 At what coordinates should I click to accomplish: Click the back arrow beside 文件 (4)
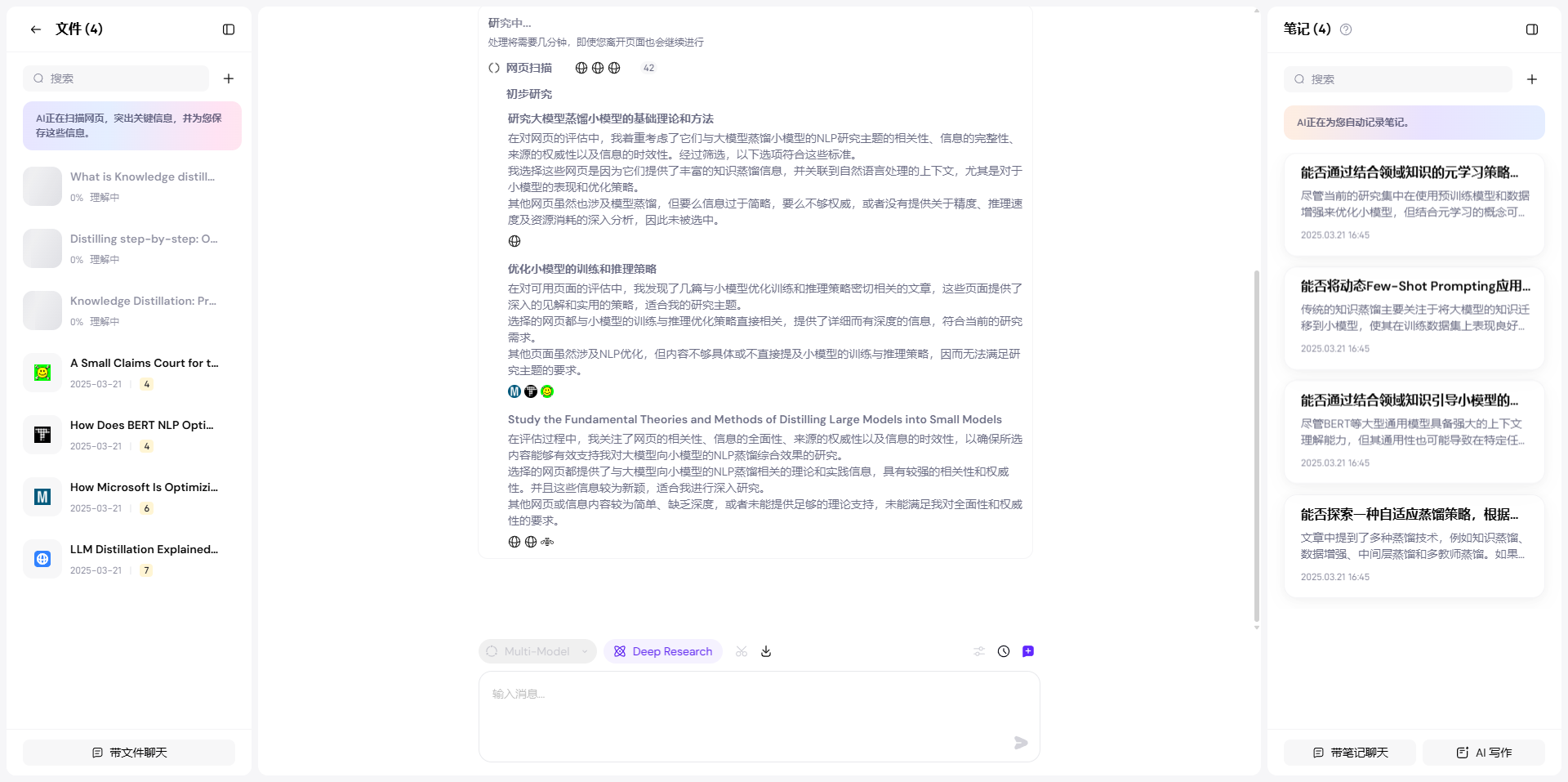[x=35, y=29]
